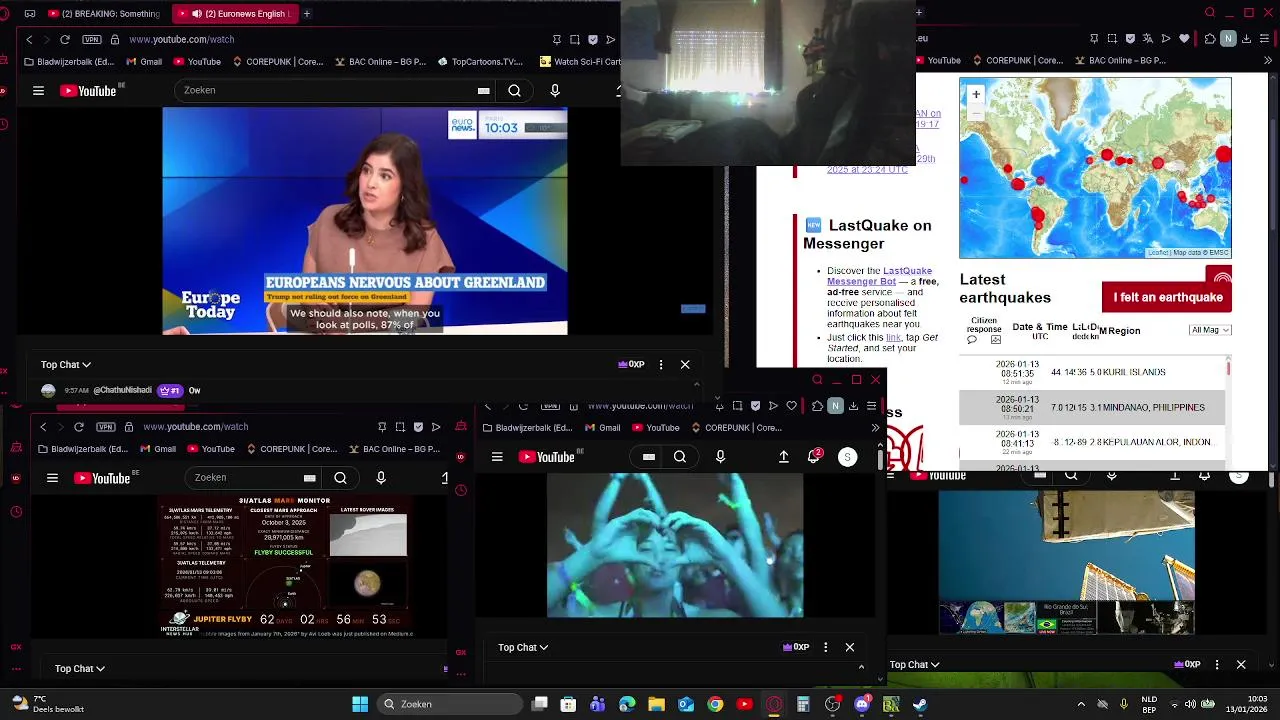The height and width of the screenshot is (720, 1280).
Task: Expand the Top Chat dropdown in the Euronews window
Action: click(x=66, y=365)
